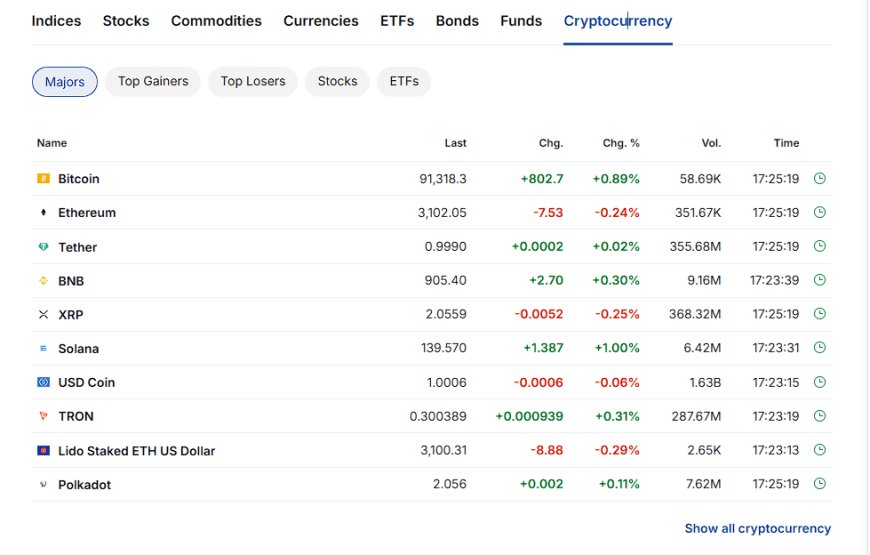Image resolution: width=870 pixels, height=555 pixels.
Task: Click the Solana coin icon
Action: [43, 349]
